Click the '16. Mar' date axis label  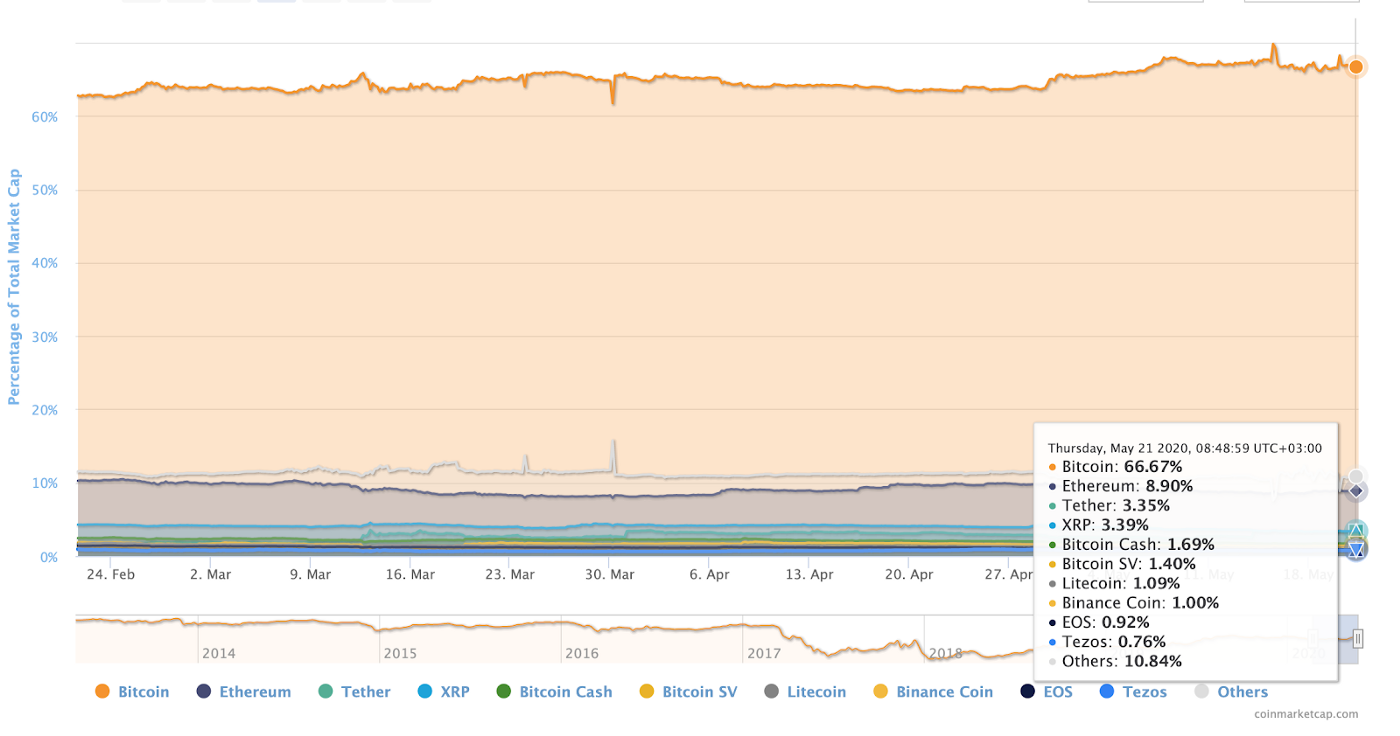[410, 575]
